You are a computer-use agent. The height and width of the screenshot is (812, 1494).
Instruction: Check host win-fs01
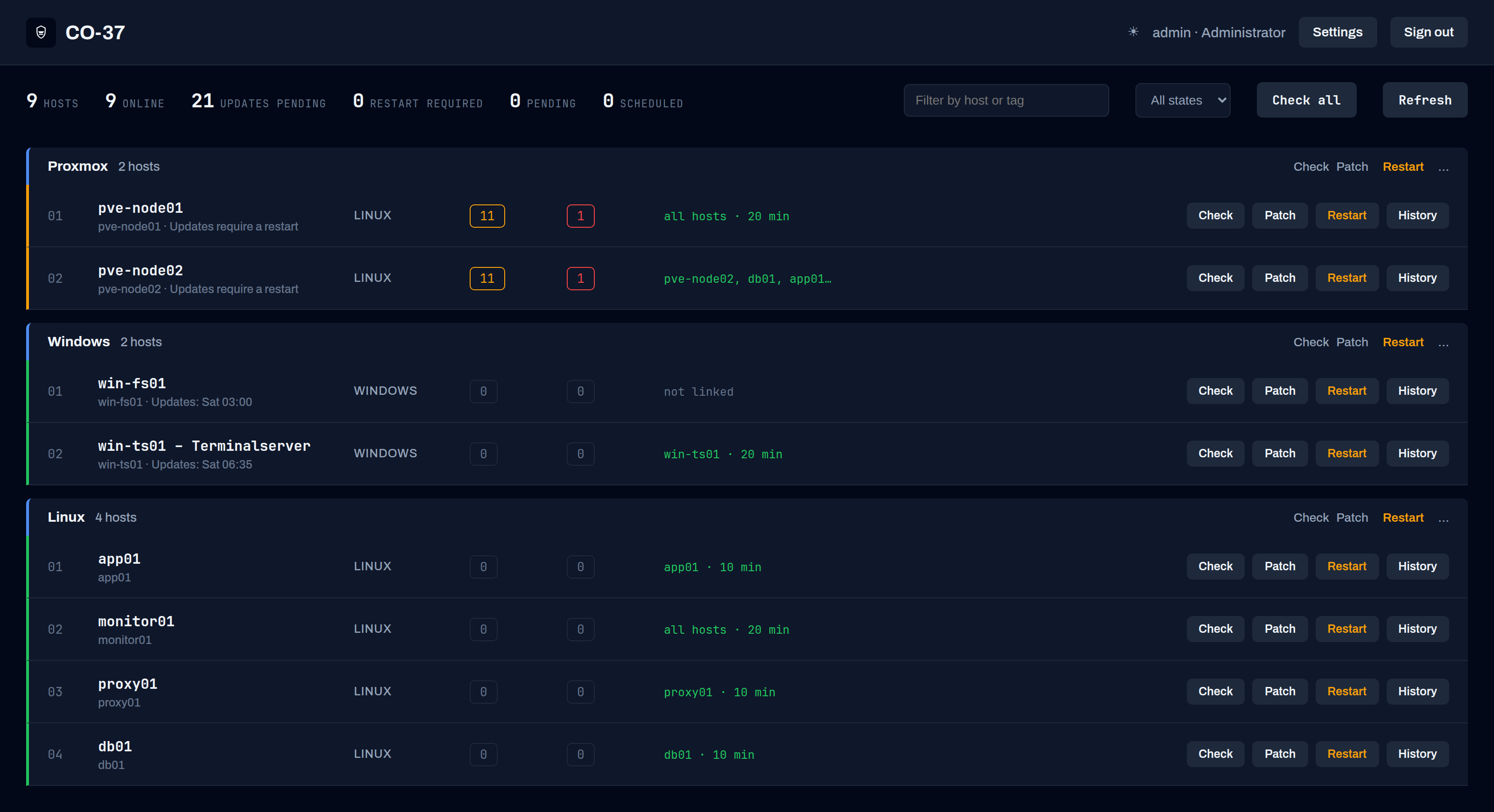coord(1215,391)
